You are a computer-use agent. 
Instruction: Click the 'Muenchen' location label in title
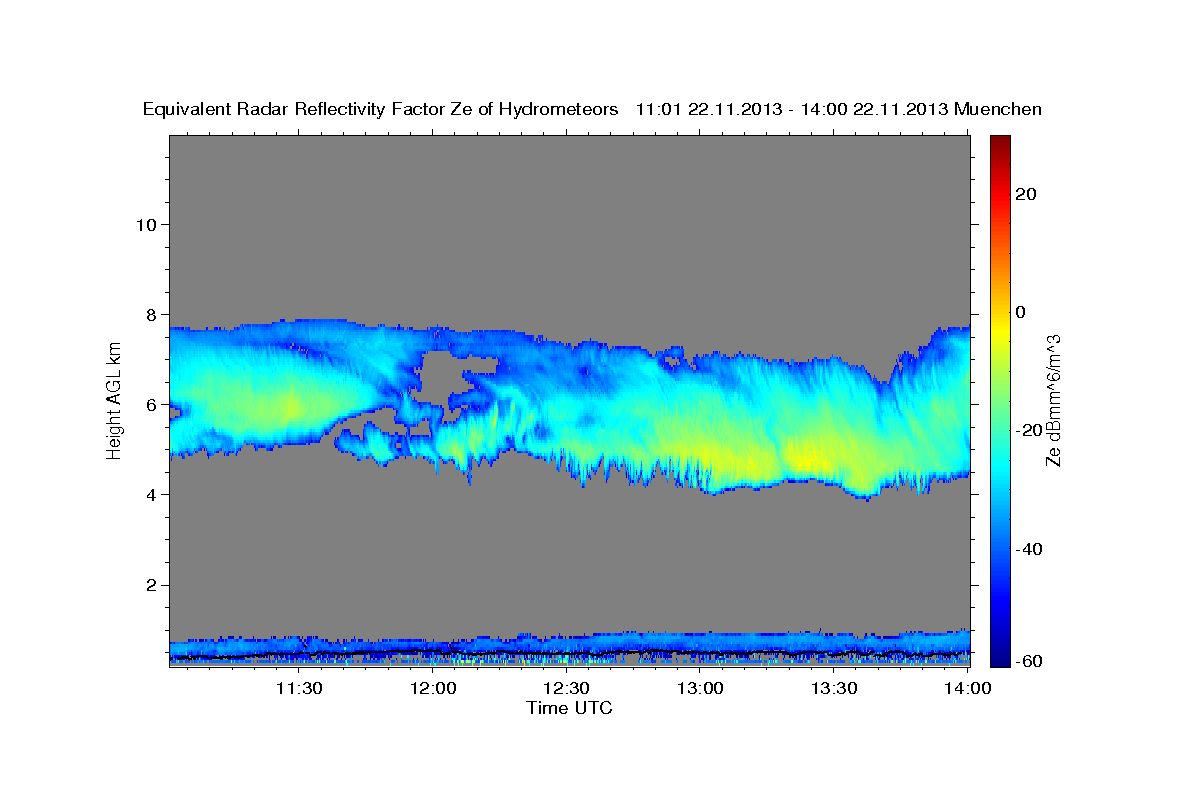click(x=998, y=110)
